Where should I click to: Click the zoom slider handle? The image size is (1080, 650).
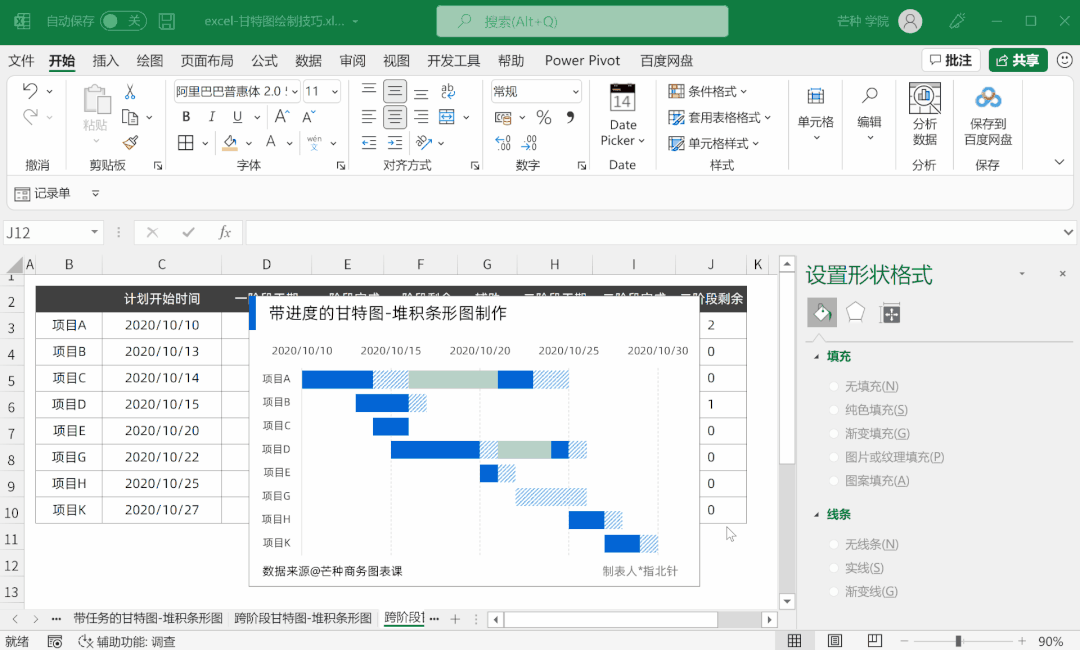pyautogui.click(x=958, y=641)
